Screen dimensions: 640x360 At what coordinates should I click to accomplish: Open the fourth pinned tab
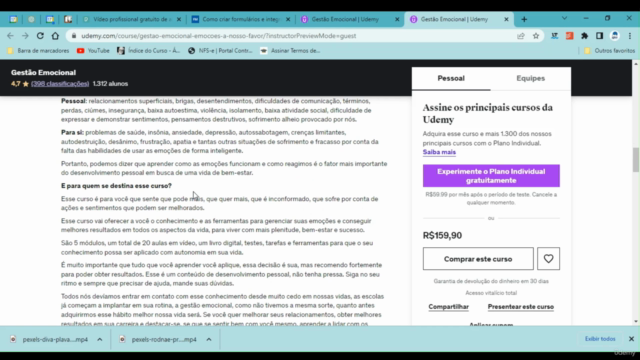click(68, 19)
